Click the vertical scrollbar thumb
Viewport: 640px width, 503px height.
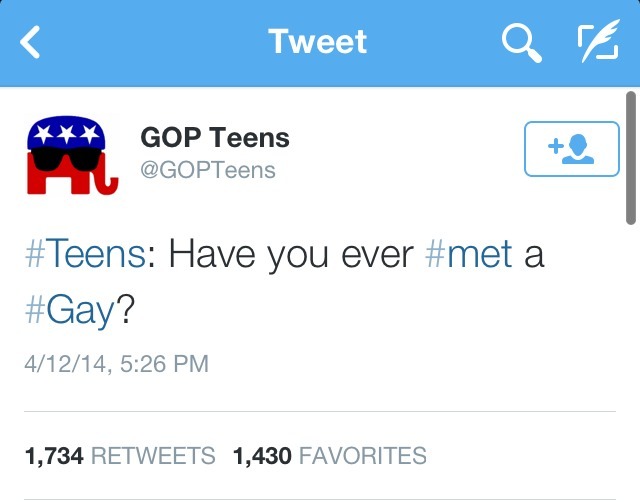(631, 157)
